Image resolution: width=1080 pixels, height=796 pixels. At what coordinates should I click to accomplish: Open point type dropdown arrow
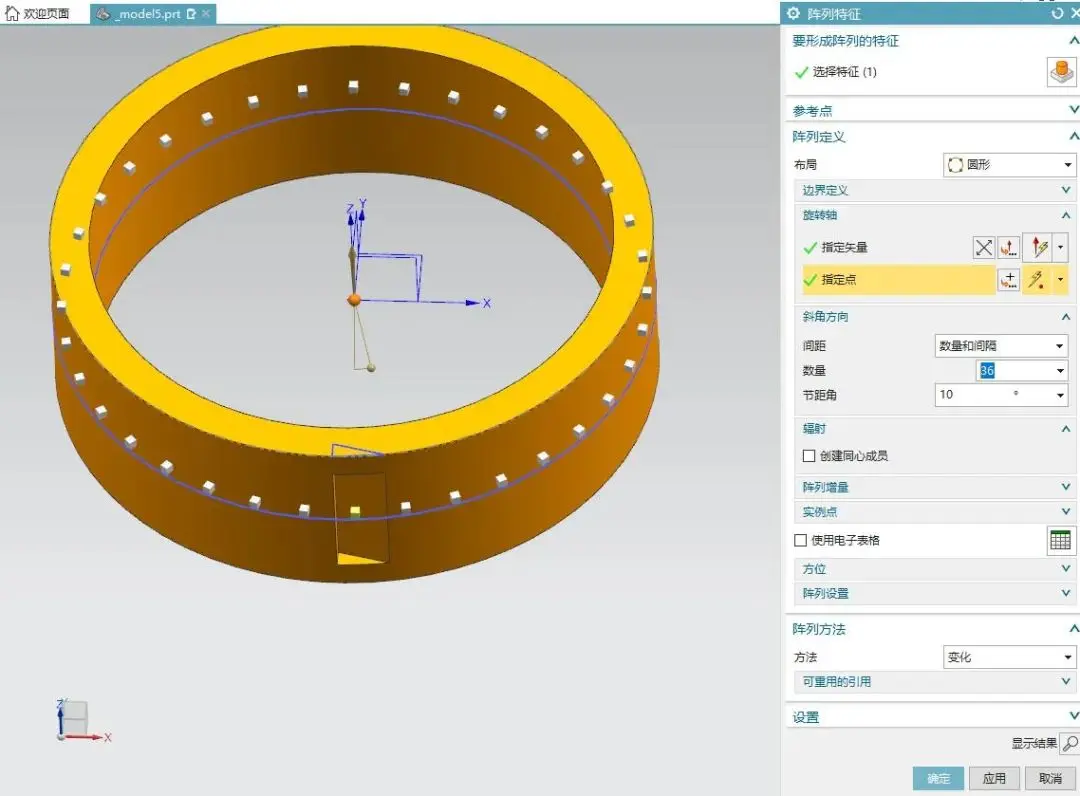click(x=1061, y=280)
